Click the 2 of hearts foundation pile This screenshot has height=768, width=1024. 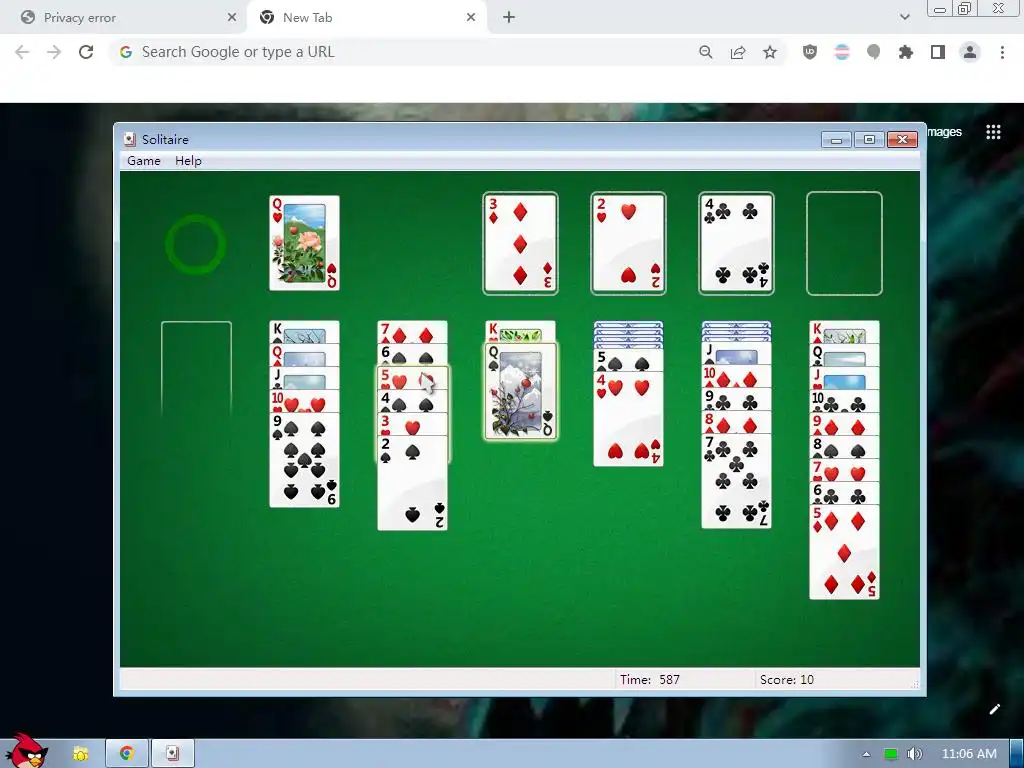tap(628, 243)
